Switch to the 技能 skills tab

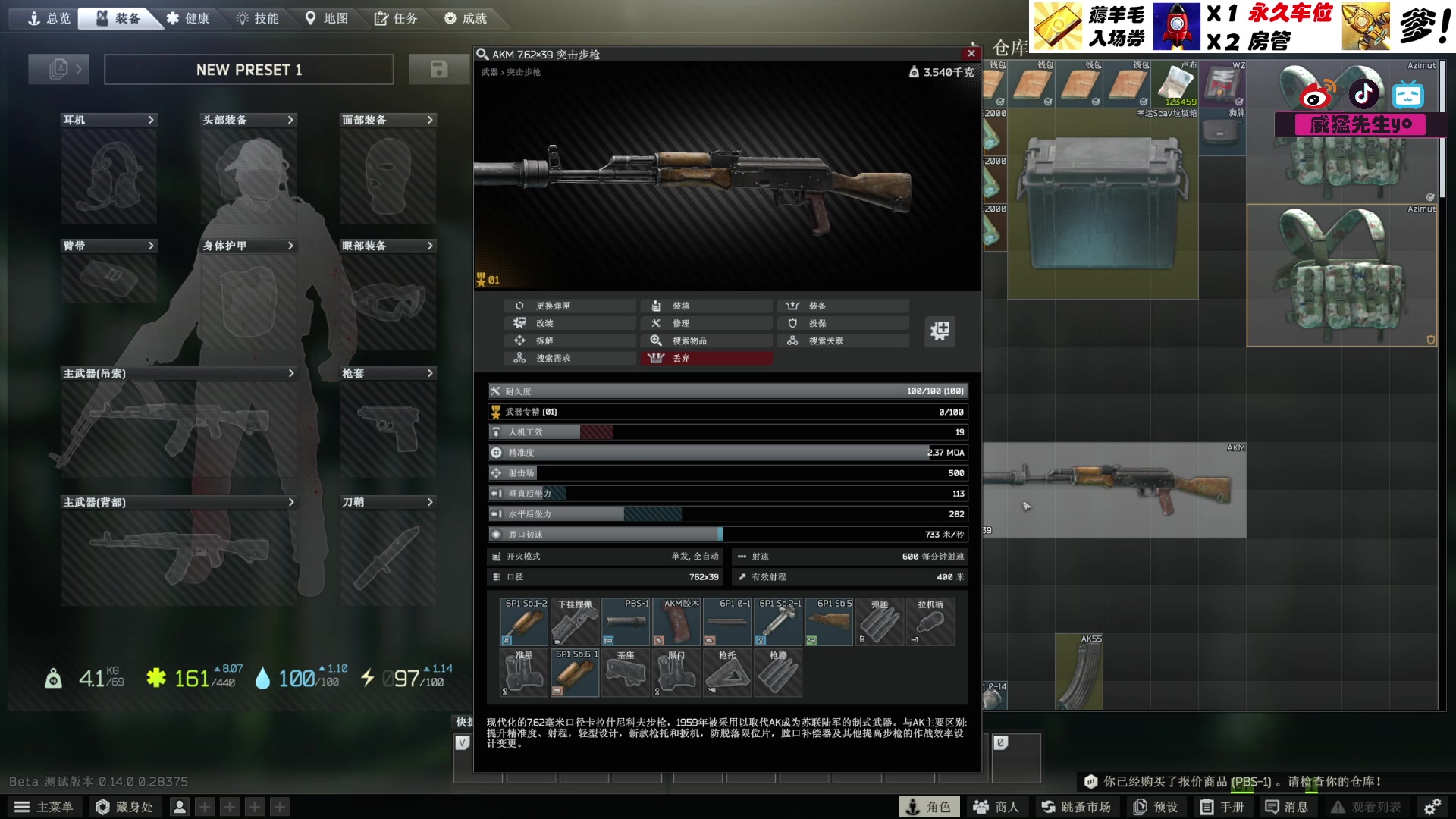[x=257, y=18]
